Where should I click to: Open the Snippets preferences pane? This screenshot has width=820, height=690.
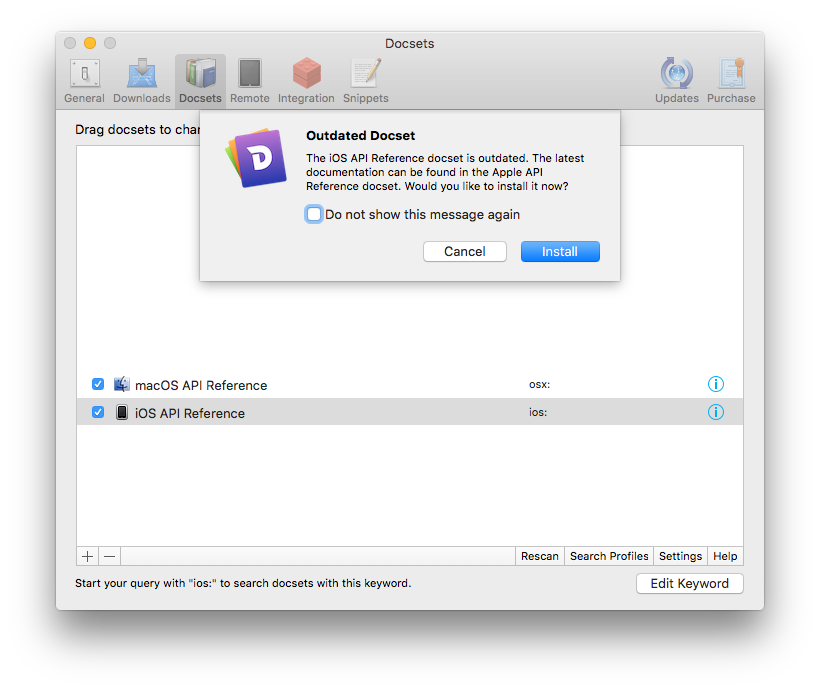tap(366, 81)
